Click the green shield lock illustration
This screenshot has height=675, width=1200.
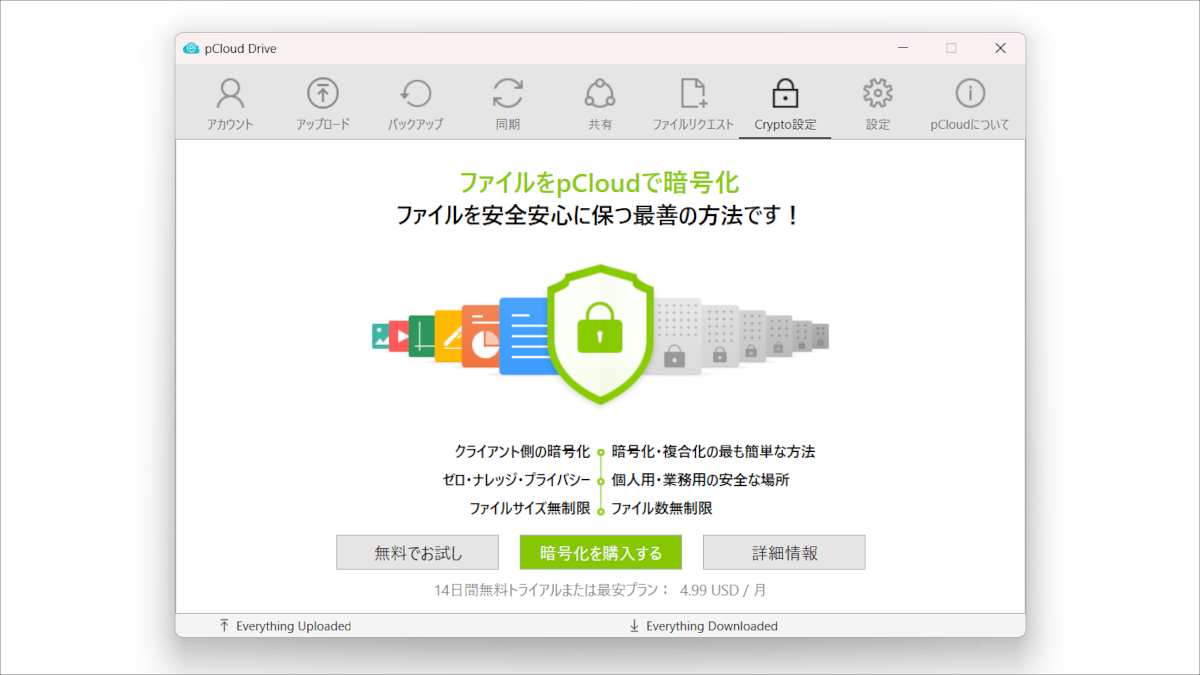600,335
